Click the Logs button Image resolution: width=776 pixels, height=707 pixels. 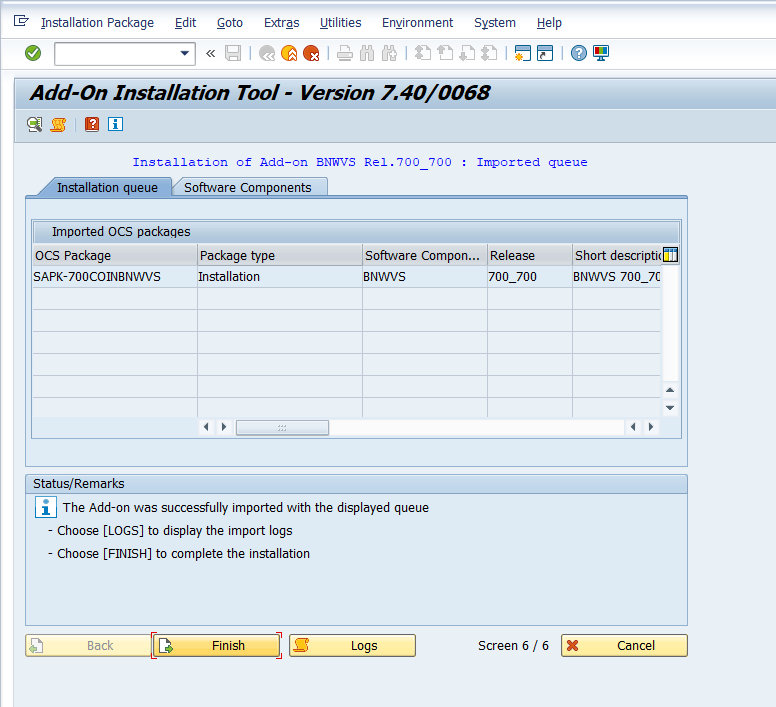pos(352,646)
